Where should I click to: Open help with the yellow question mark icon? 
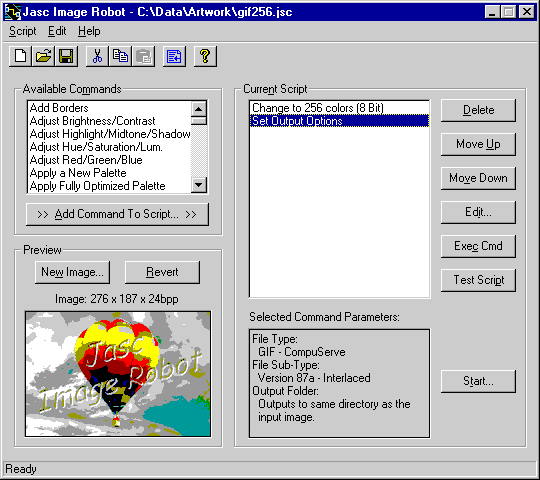pyautogui.click(x=205, y=56)
